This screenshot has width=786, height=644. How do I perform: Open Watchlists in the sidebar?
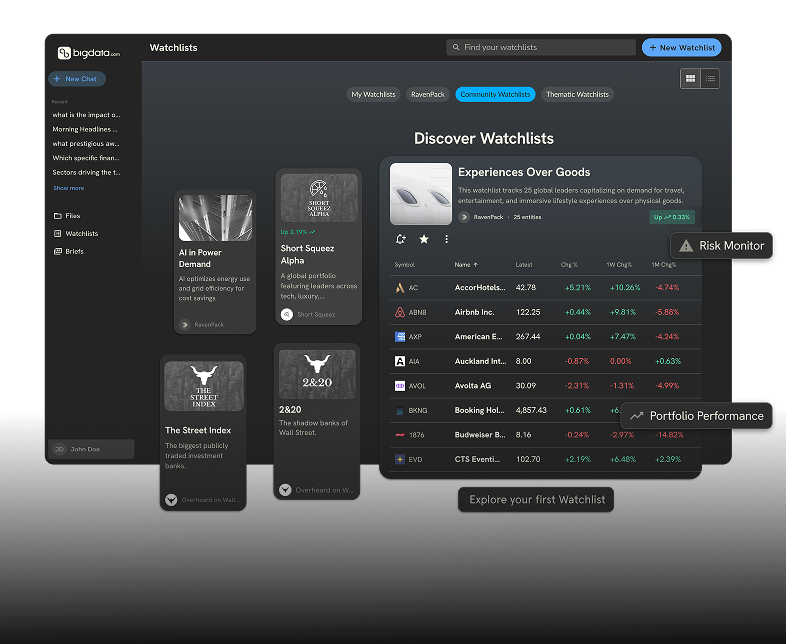click(x=76, y=234)
